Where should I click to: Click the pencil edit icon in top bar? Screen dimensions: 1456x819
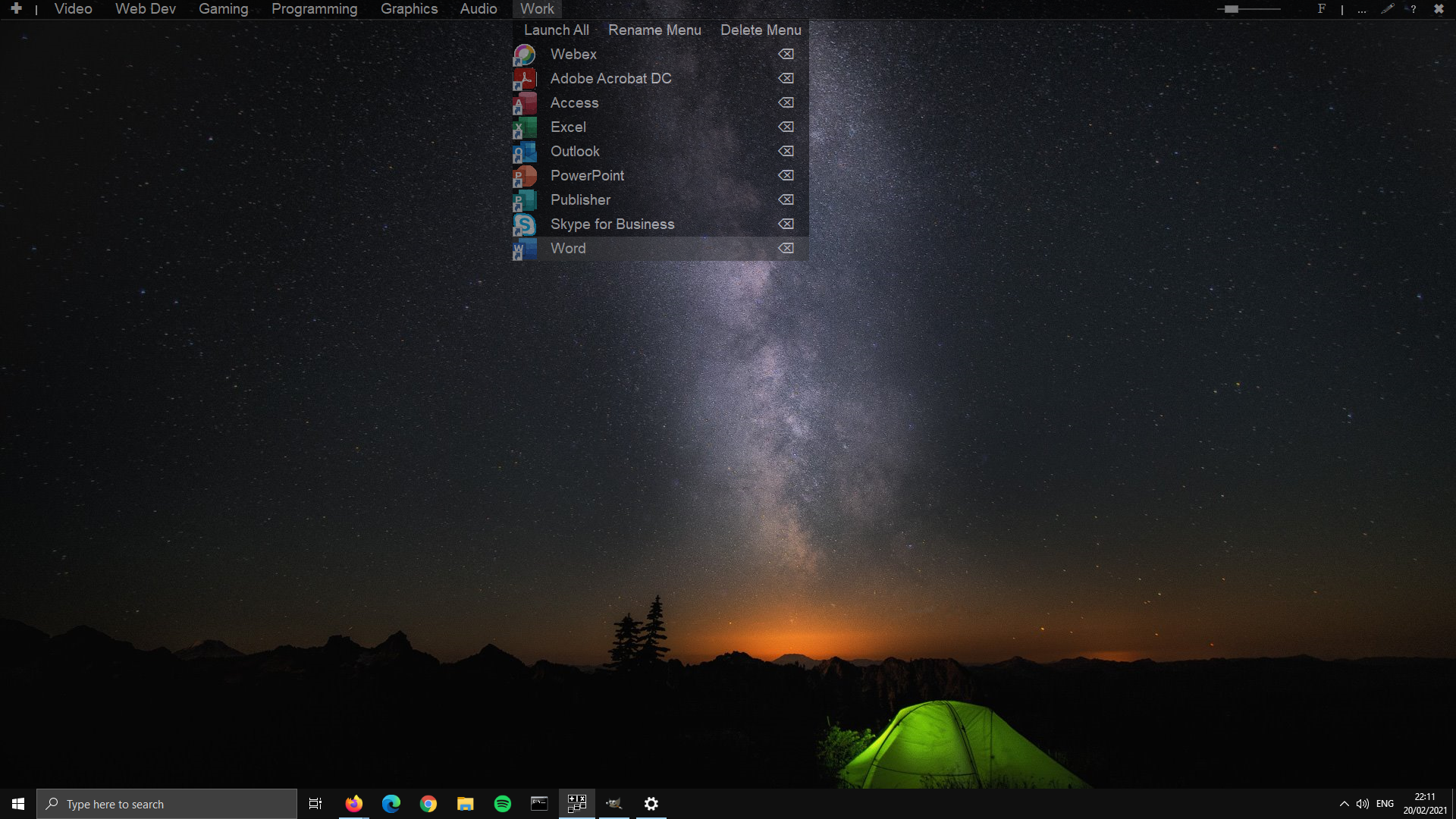click(1387, 9)
